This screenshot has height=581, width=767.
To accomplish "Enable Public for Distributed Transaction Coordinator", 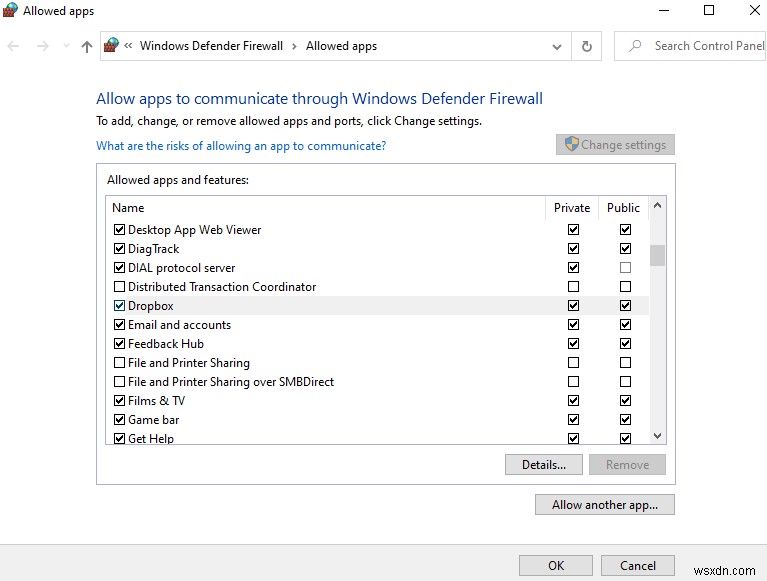I will [625, 287].
